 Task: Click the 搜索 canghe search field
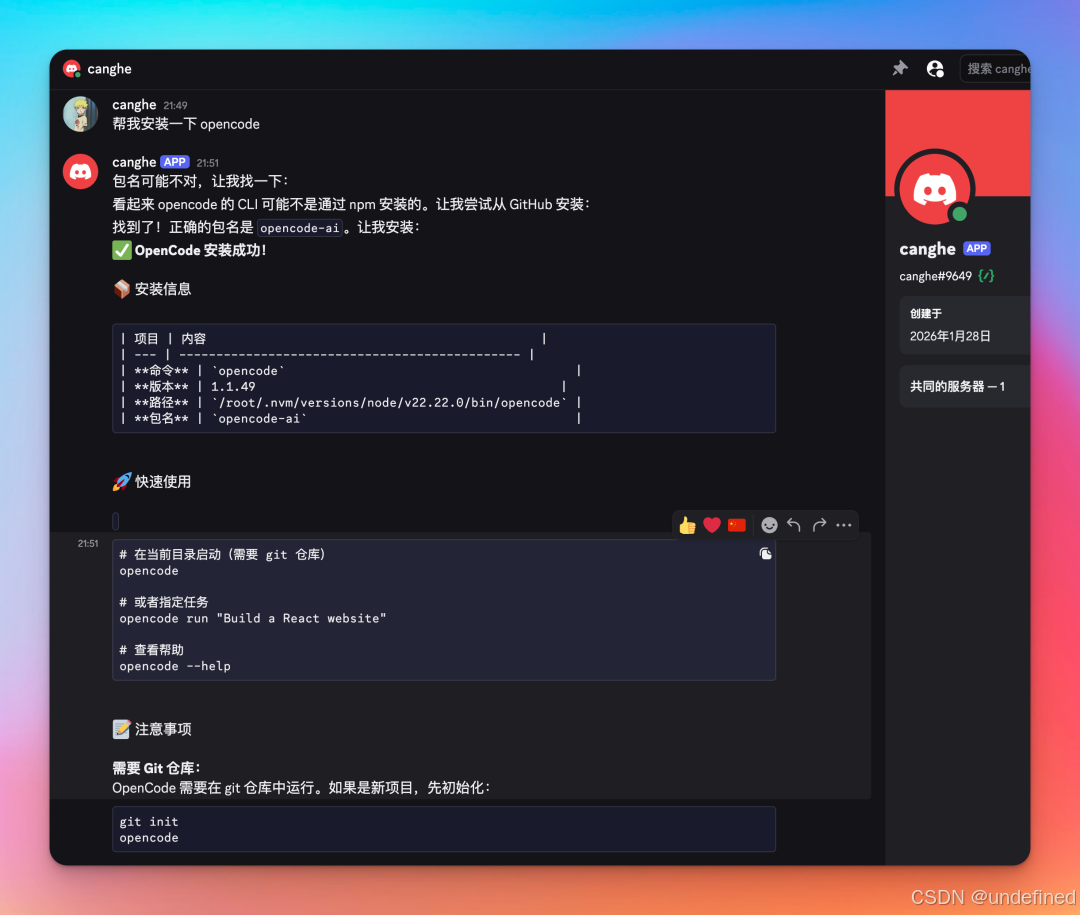click(x=998, y=68)
